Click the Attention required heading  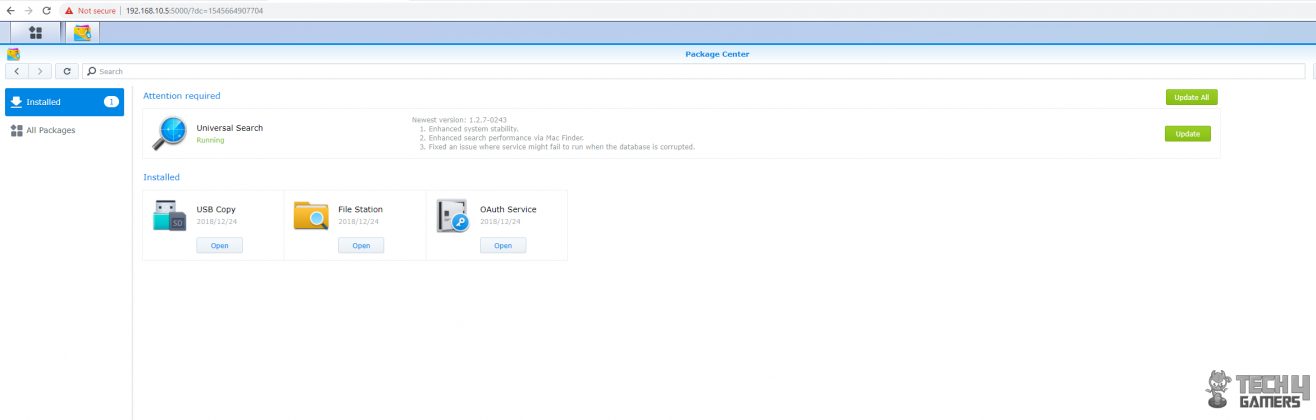(x=182, y=96)
